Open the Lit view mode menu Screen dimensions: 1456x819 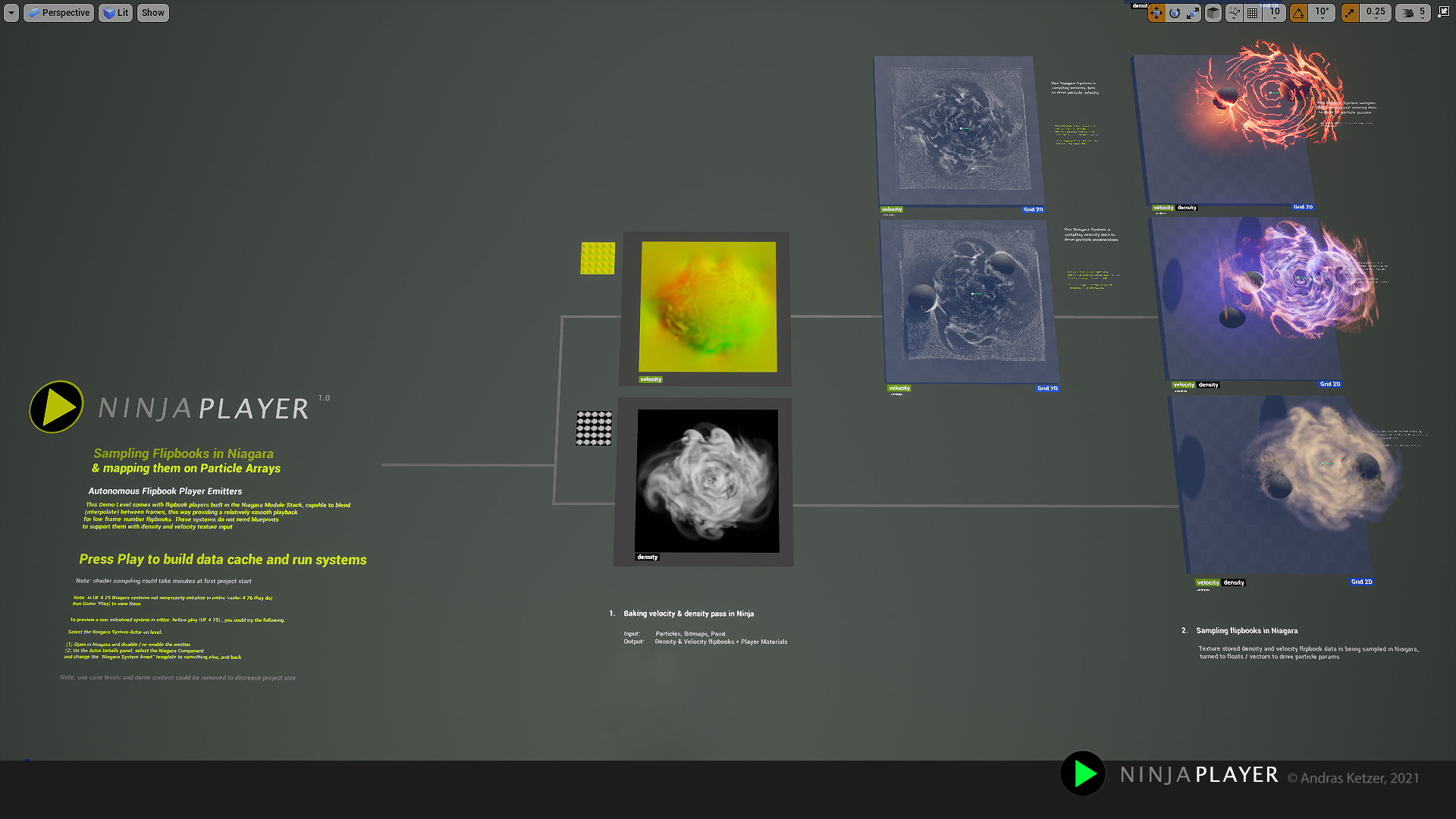[x=115, y=13]
